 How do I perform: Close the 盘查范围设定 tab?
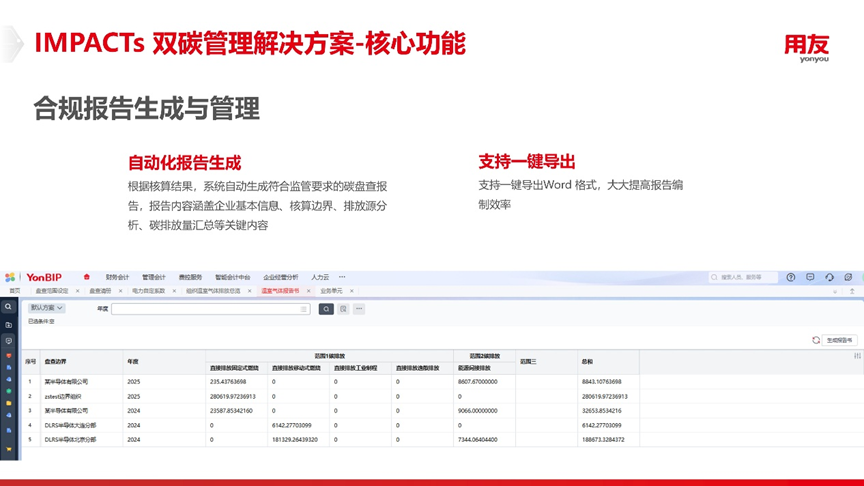[x=77, y=291]
